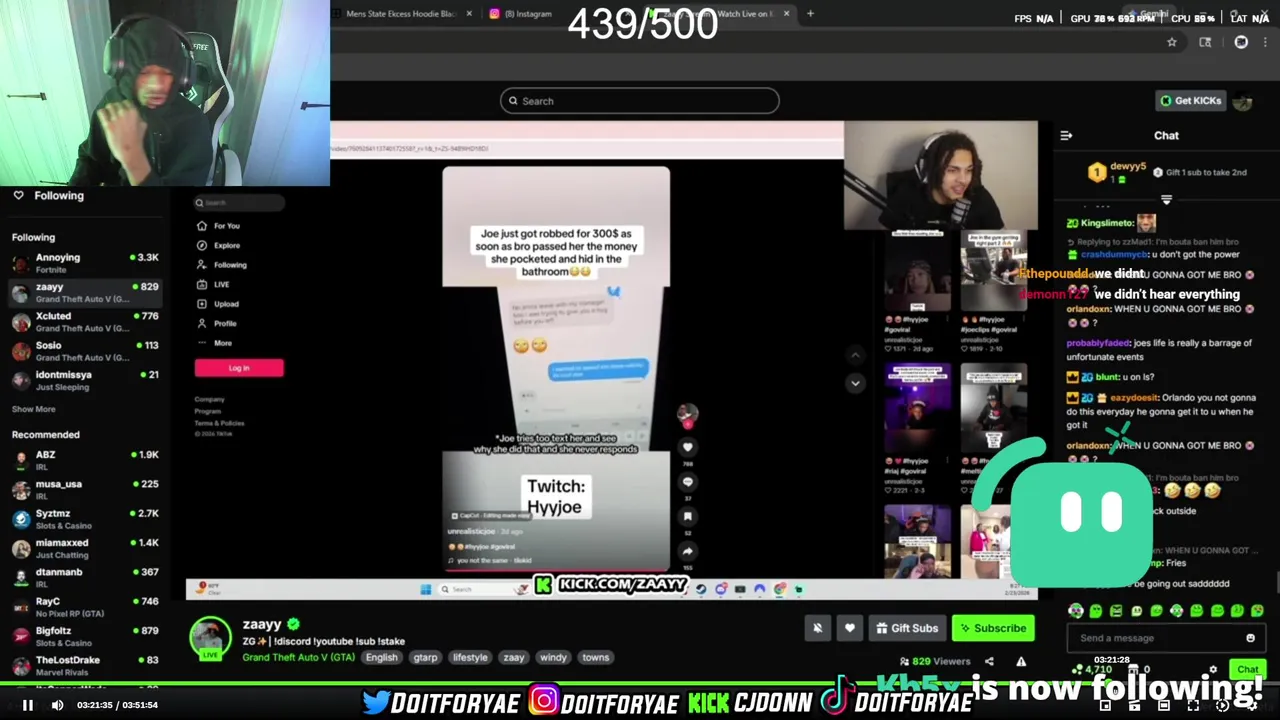Viewport: 1280px width, 720px height.
Task: Expand the chat leaderboard chevron
Action: pyautogui.click(x=1166, y=200)
